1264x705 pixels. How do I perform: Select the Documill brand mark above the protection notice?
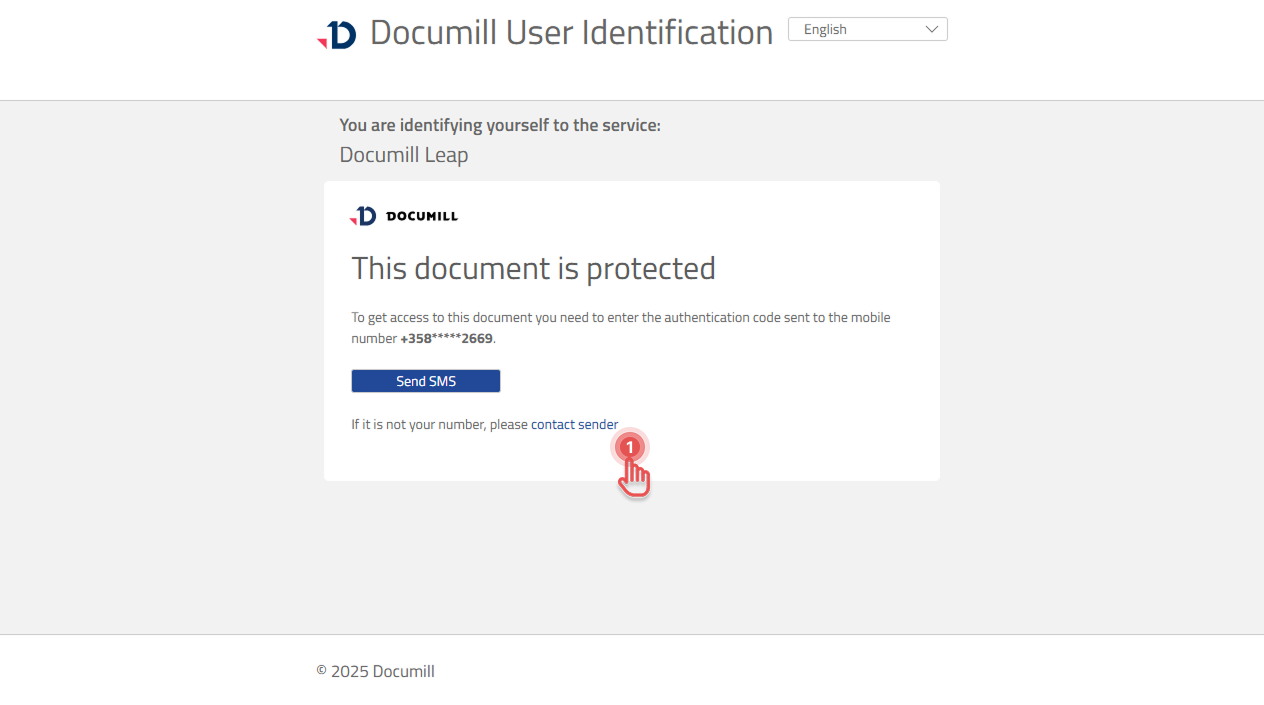(403, 215)
